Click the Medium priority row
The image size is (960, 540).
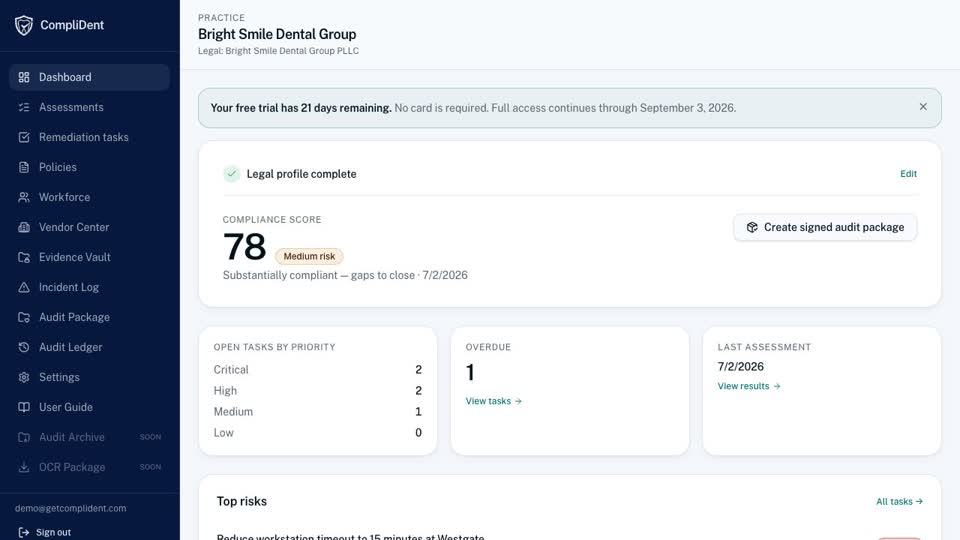click(x=318, y=411)
